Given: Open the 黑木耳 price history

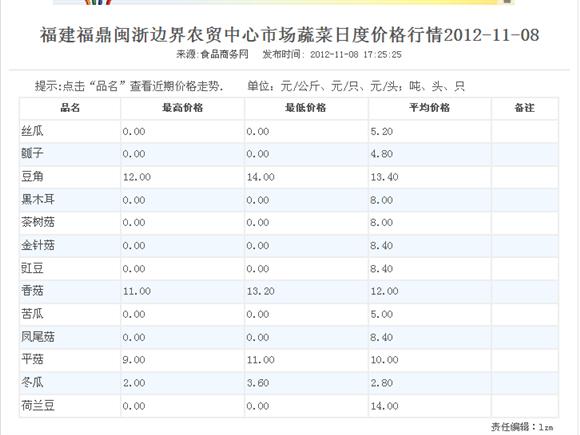Looking at the screenshot, I should 38,199.
